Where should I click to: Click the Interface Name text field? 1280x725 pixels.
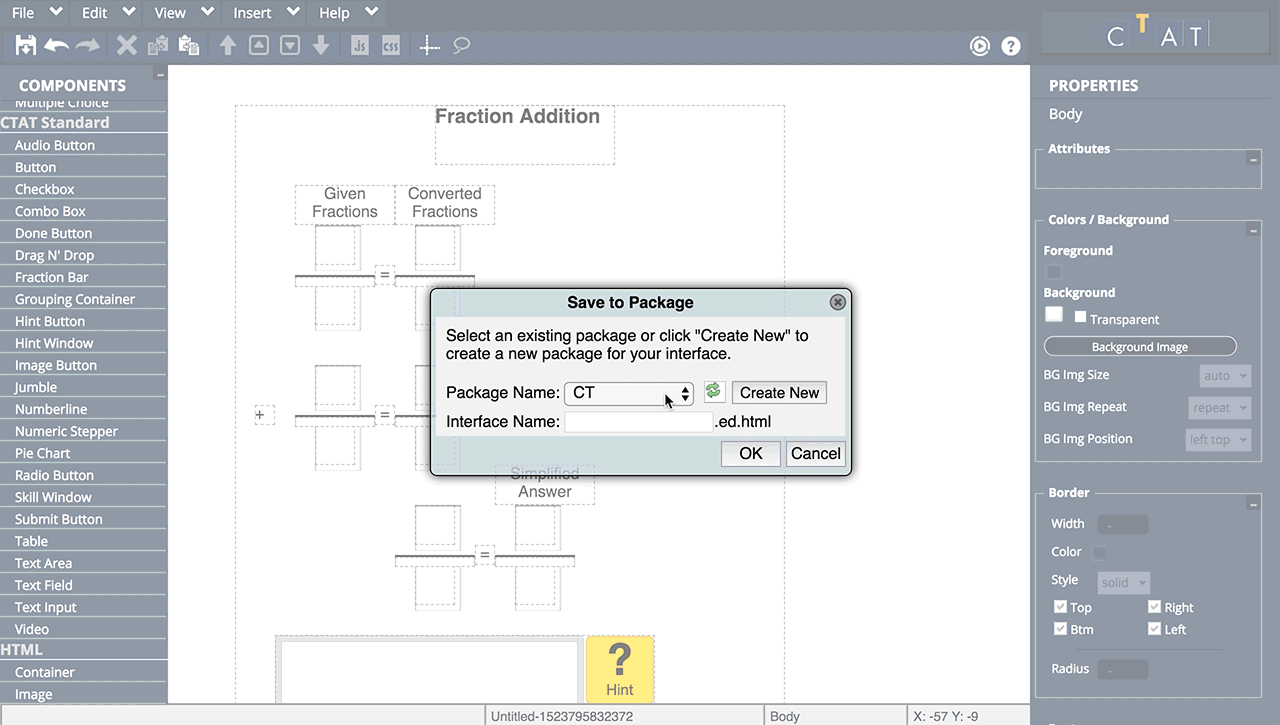[x=638, y=422]
